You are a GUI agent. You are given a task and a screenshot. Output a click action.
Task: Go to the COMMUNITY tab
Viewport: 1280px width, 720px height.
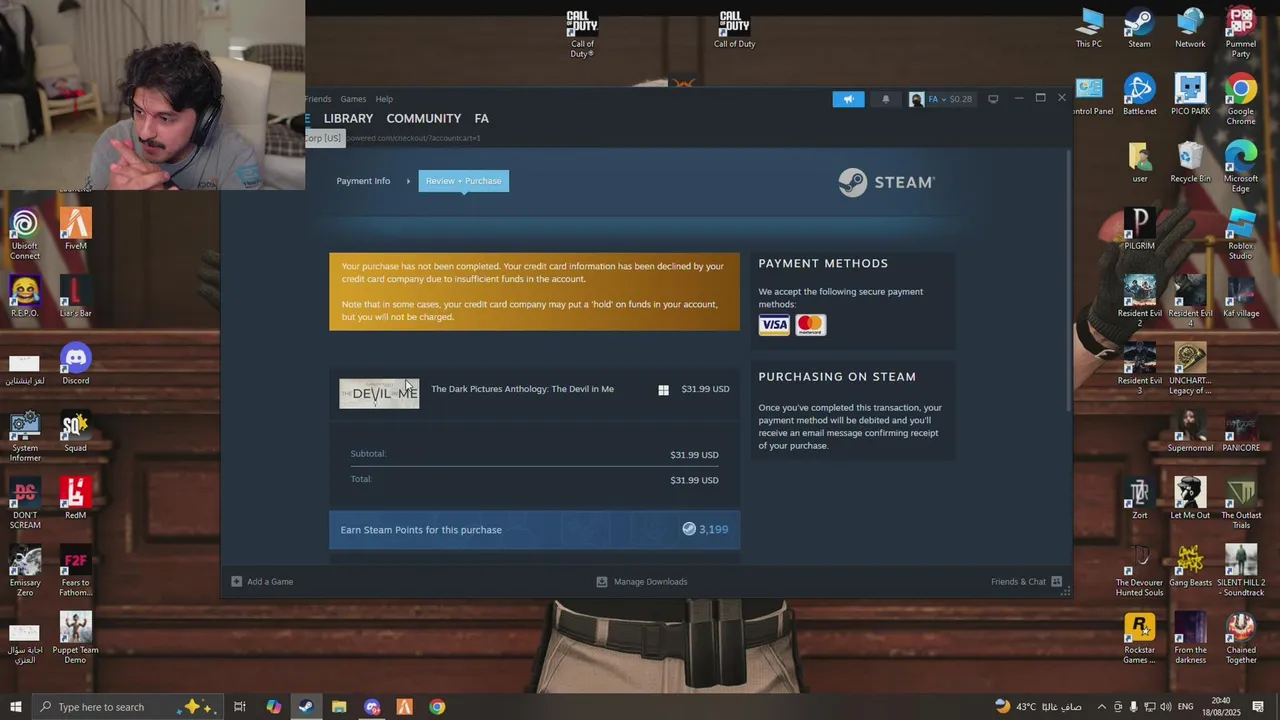[424, 118]
